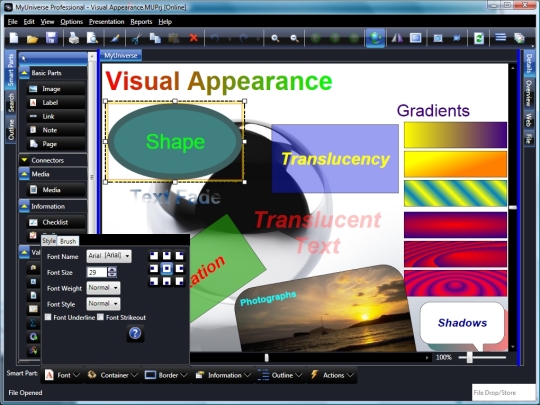Click the New document icon in toolbar
540x405 pixels.
pos(14,38)
